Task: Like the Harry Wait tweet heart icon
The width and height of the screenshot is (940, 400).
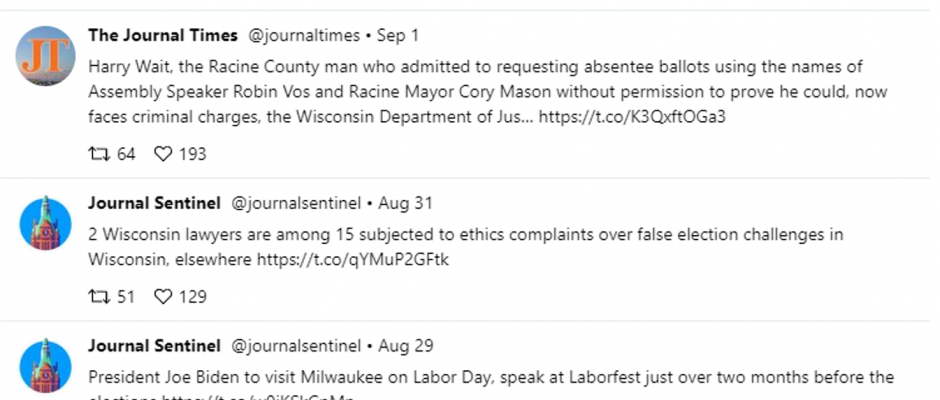Action: click(163, 154)
